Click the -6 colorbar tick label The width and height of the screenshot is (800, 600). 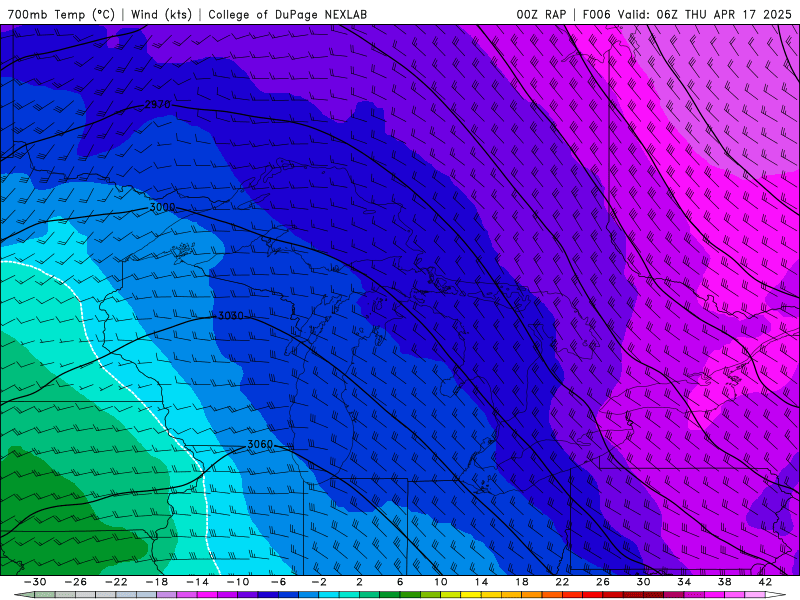[278, 582]
